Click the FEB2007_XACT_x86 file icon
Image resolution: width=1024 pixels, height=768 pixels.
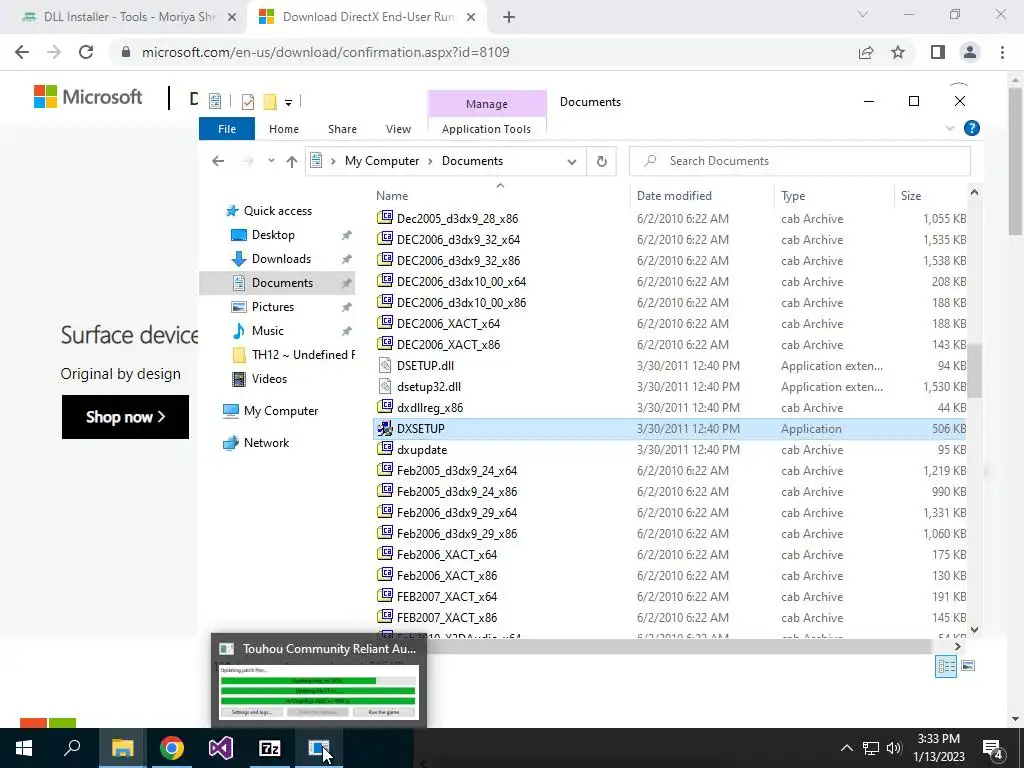click(x=385, y=616)
